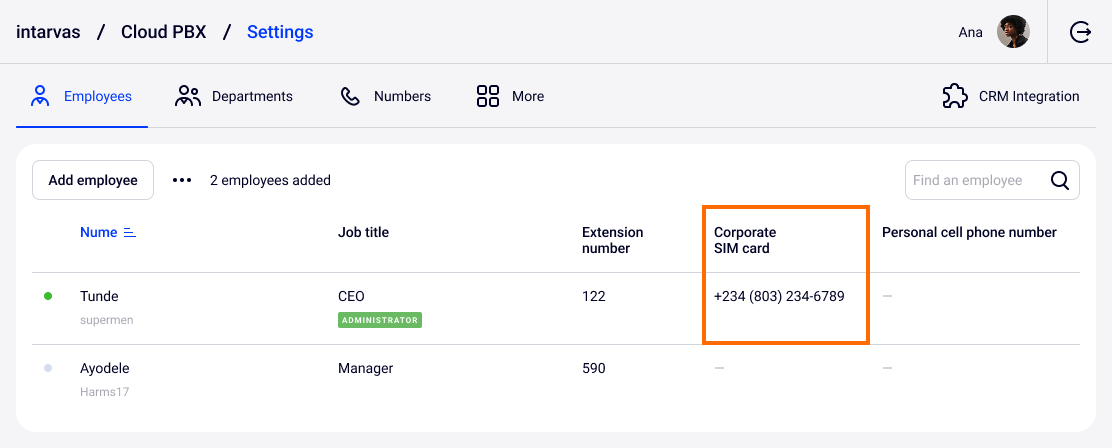Open Ana's profile avatar
Viewport: 1112px width, 448px height.
coord(1013,32)
